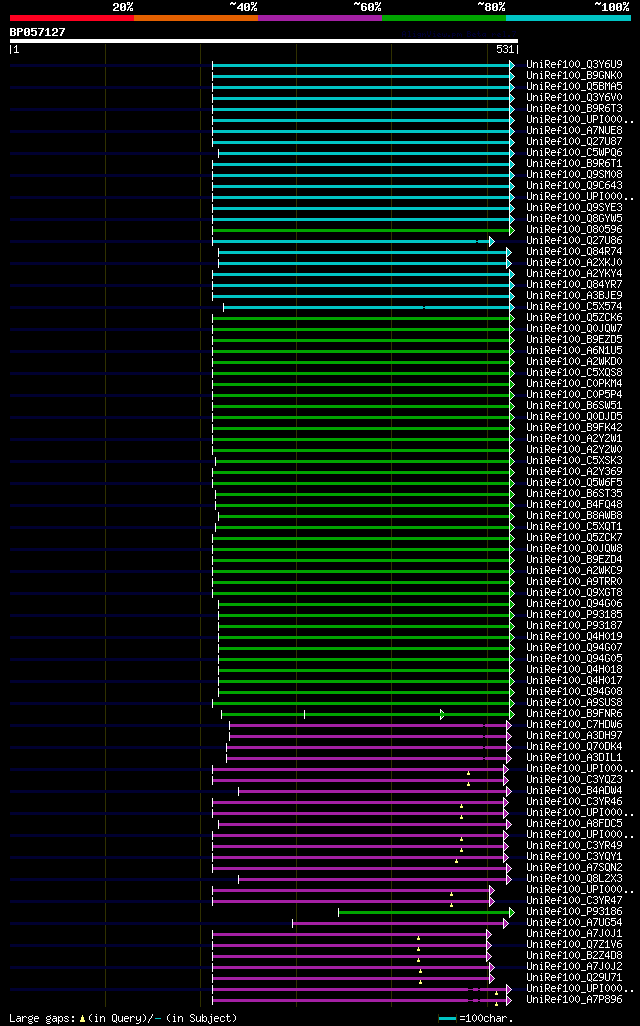This screenshot has height=1026, width=640.
Task: Select the UniRef100_C7HDW6 label
Action: coord(575,725)
